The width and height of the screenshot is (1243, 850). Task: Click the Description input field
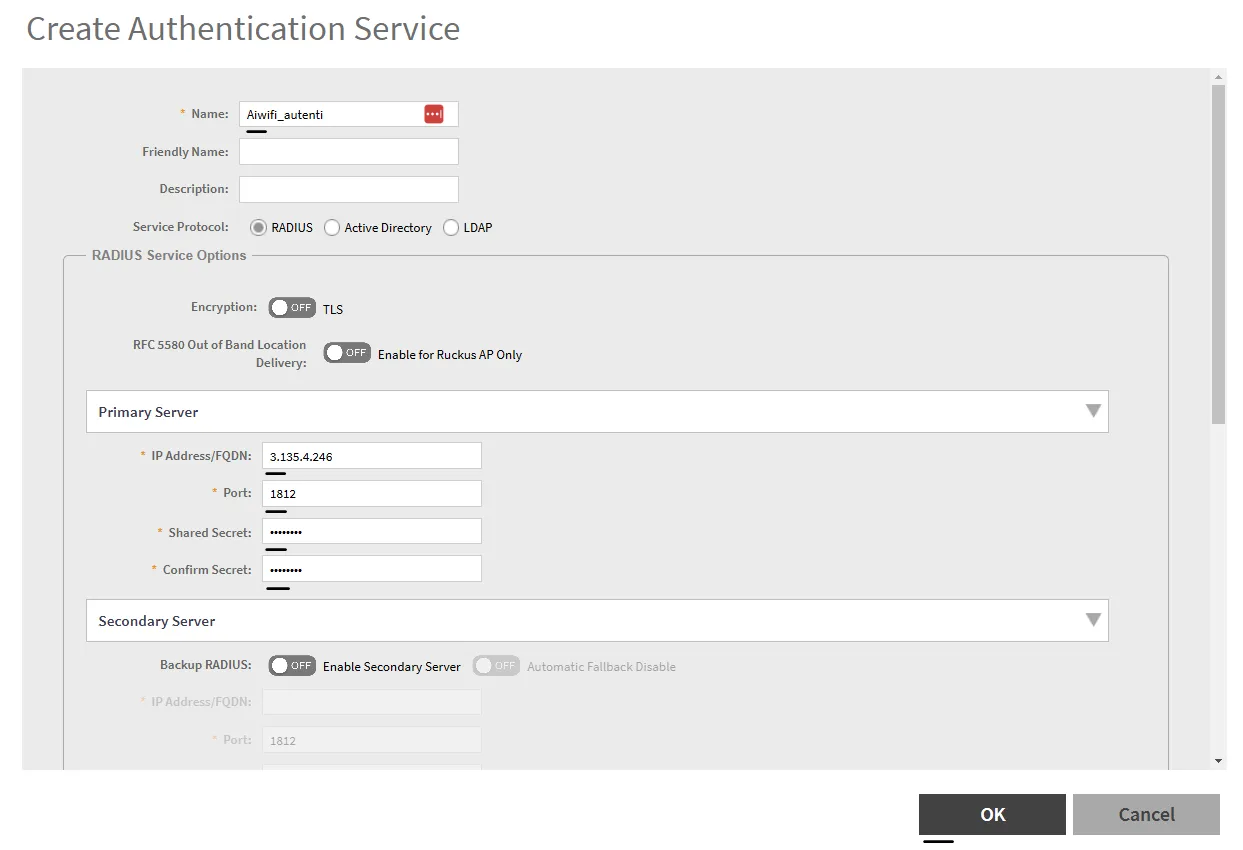[x=348, y=189]
